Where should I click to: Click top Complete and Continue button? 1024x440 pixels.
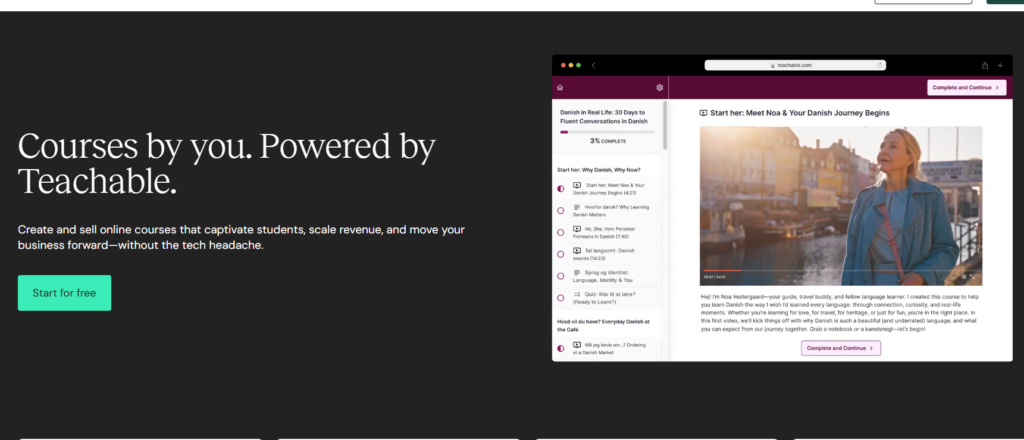[966, 88]
